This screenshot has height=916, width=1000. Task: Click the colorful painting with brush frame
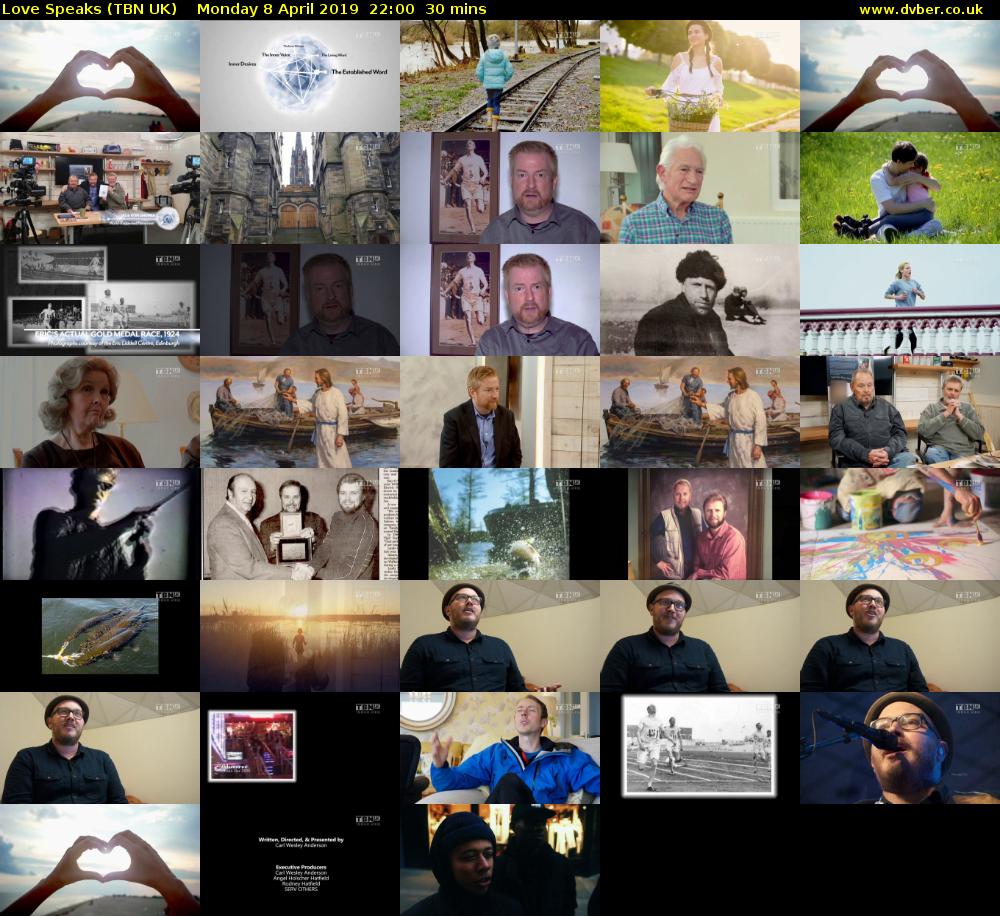[x=899, y=524]
